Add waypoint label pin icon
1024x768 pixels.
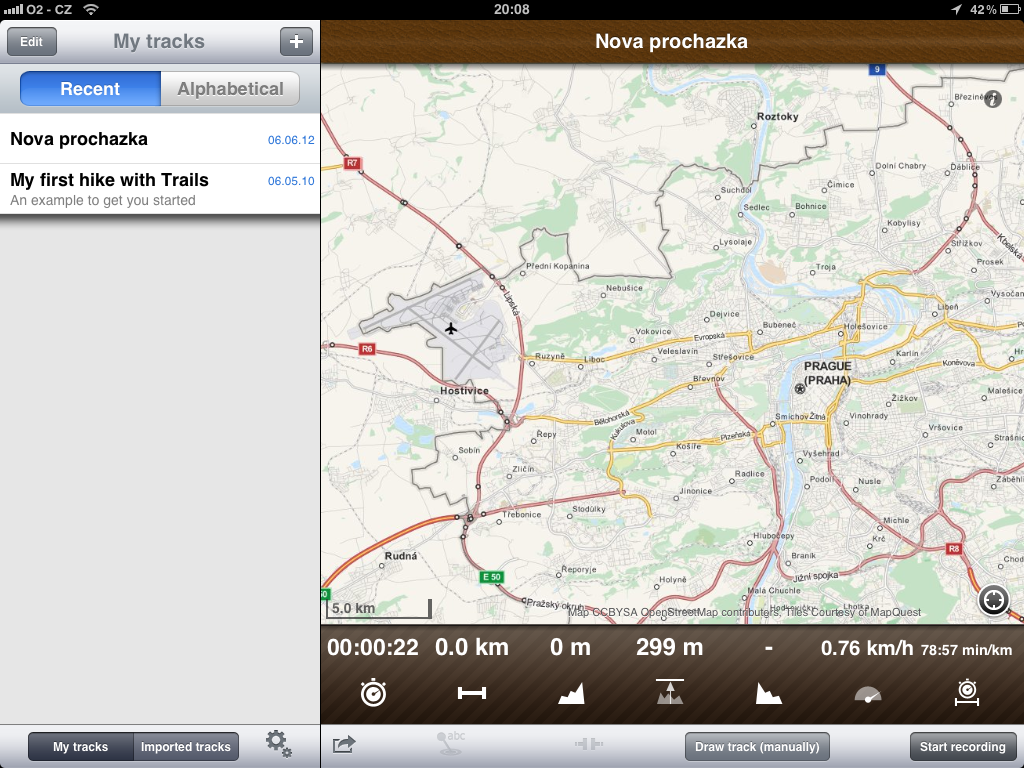450,743
